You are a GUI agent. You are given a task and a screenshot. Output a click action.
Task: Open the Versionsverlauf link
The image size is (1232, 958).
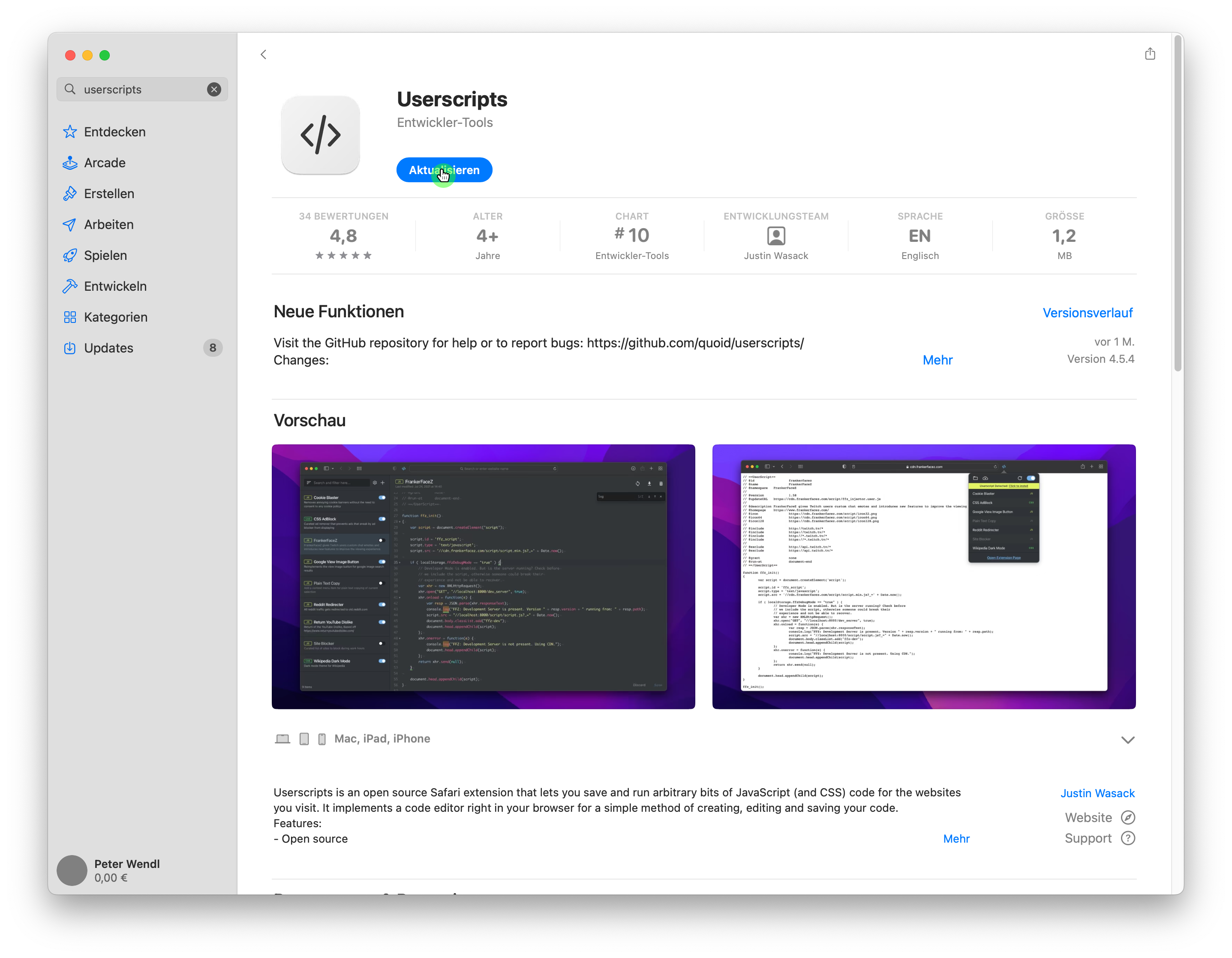[x=1088, y=313]
